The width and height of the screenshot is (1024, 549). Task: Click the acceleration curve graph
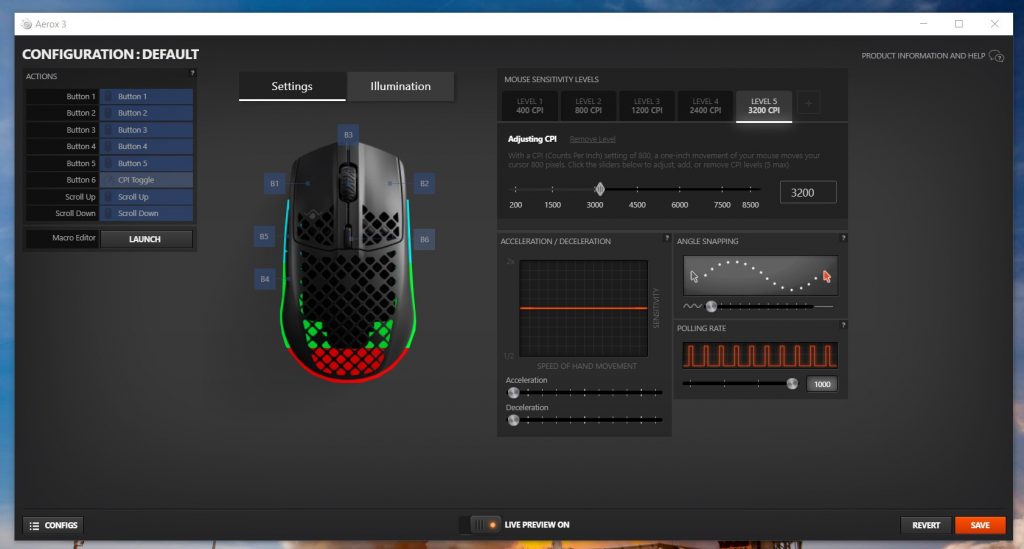coord(584,308)
